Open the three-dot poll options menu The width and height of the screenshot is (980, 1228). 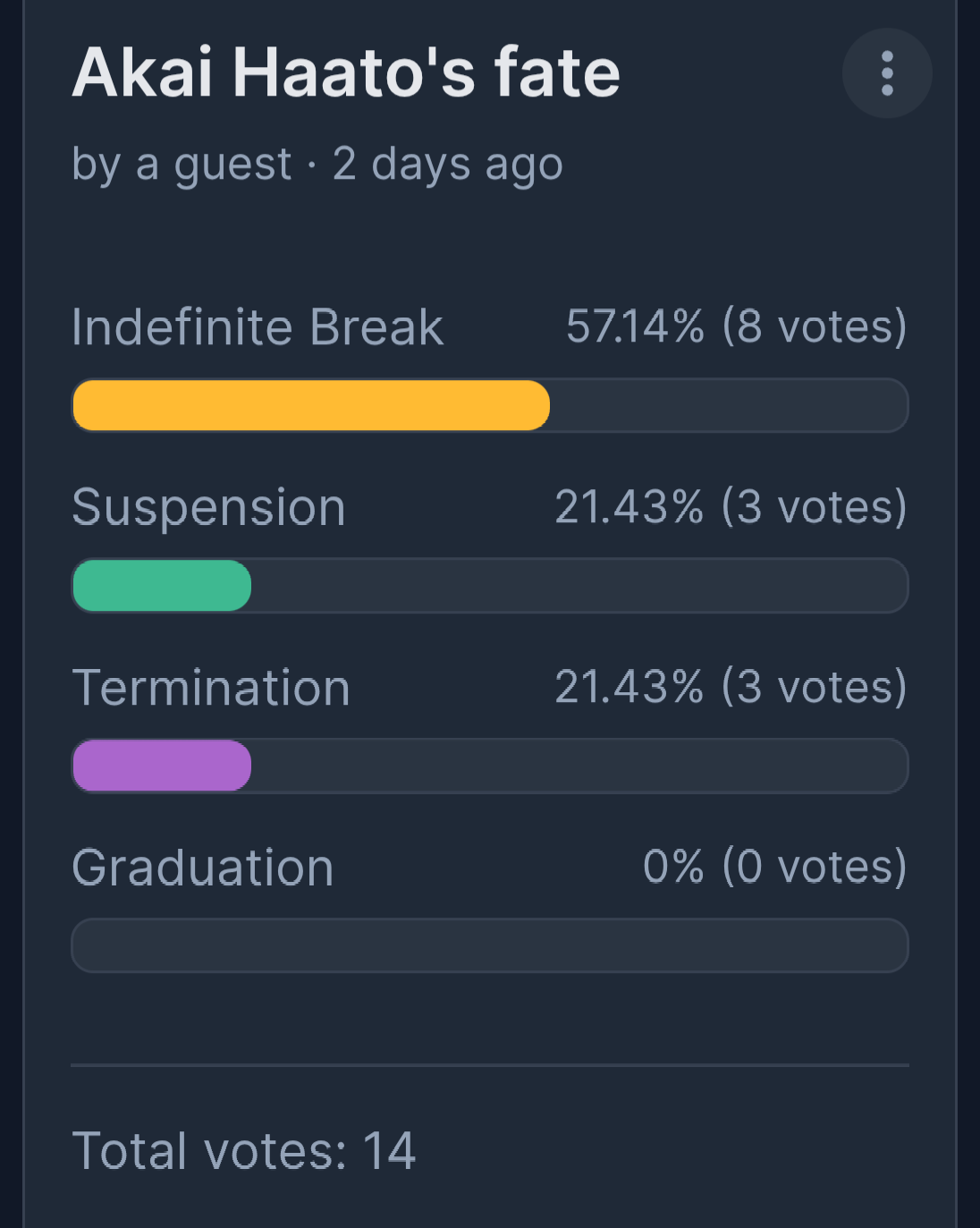886,73
